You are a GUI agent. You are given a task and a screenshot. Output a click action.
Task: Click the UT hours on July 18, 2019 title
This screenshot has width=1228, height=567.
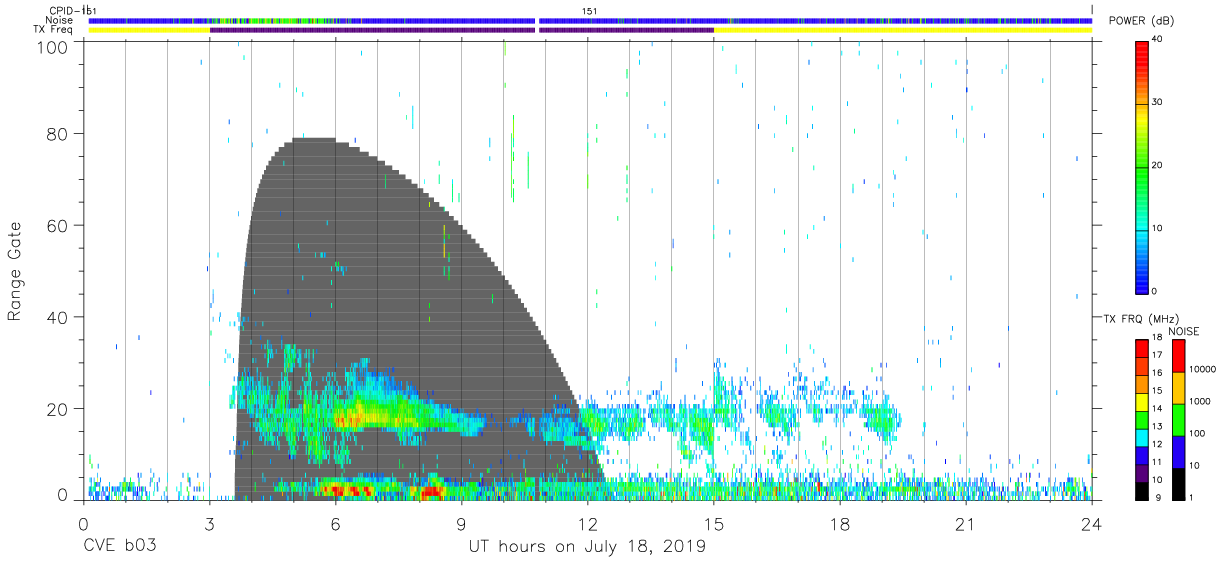587,547
